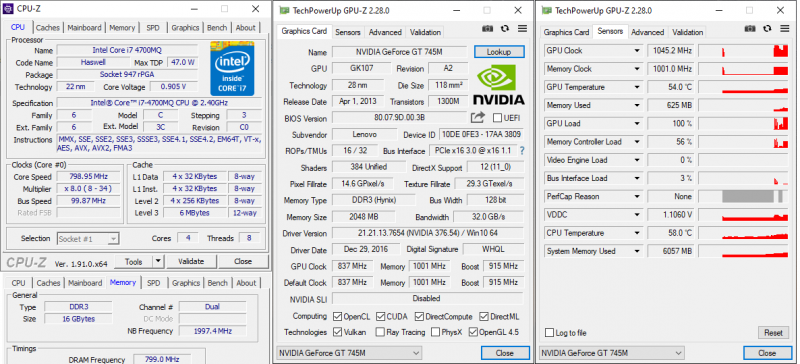Open the PerfCap Reason sensor dropdown
Image resolution: width=800 pixels, height=364 pixels.
637,197
